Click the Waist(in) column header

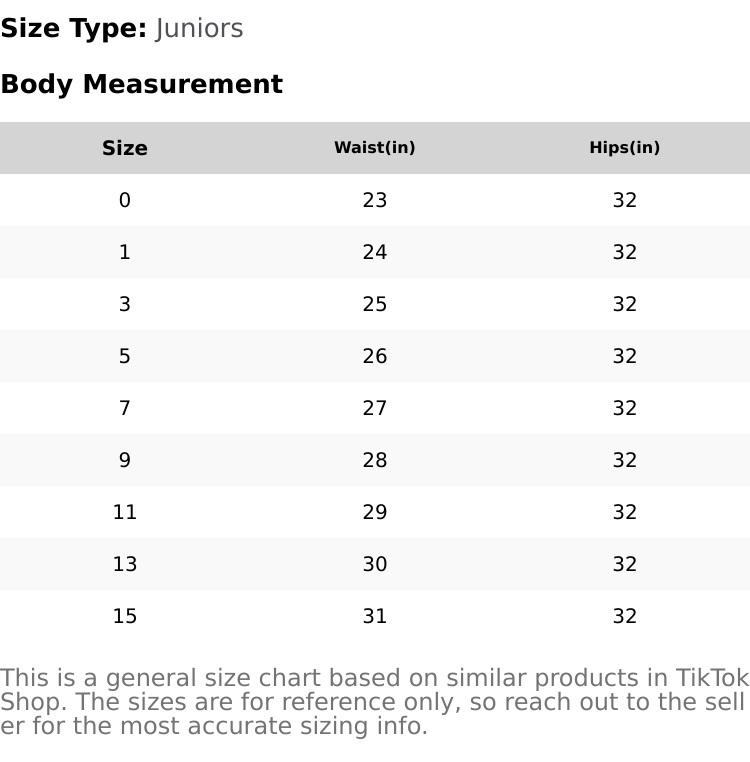[375, 148]
